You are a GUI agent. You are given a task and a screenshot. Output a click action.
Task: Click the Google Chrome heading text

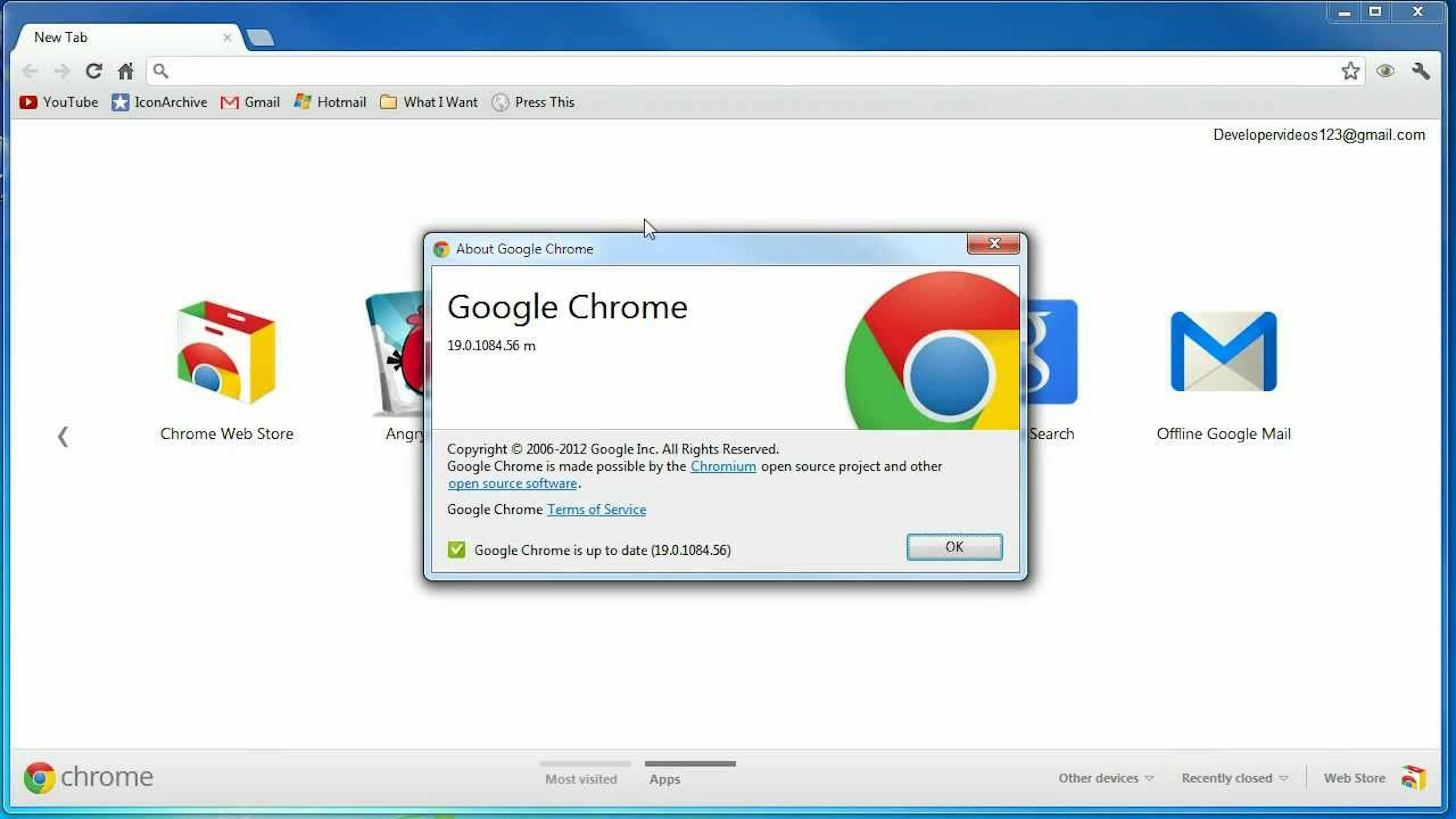point(568,308)
